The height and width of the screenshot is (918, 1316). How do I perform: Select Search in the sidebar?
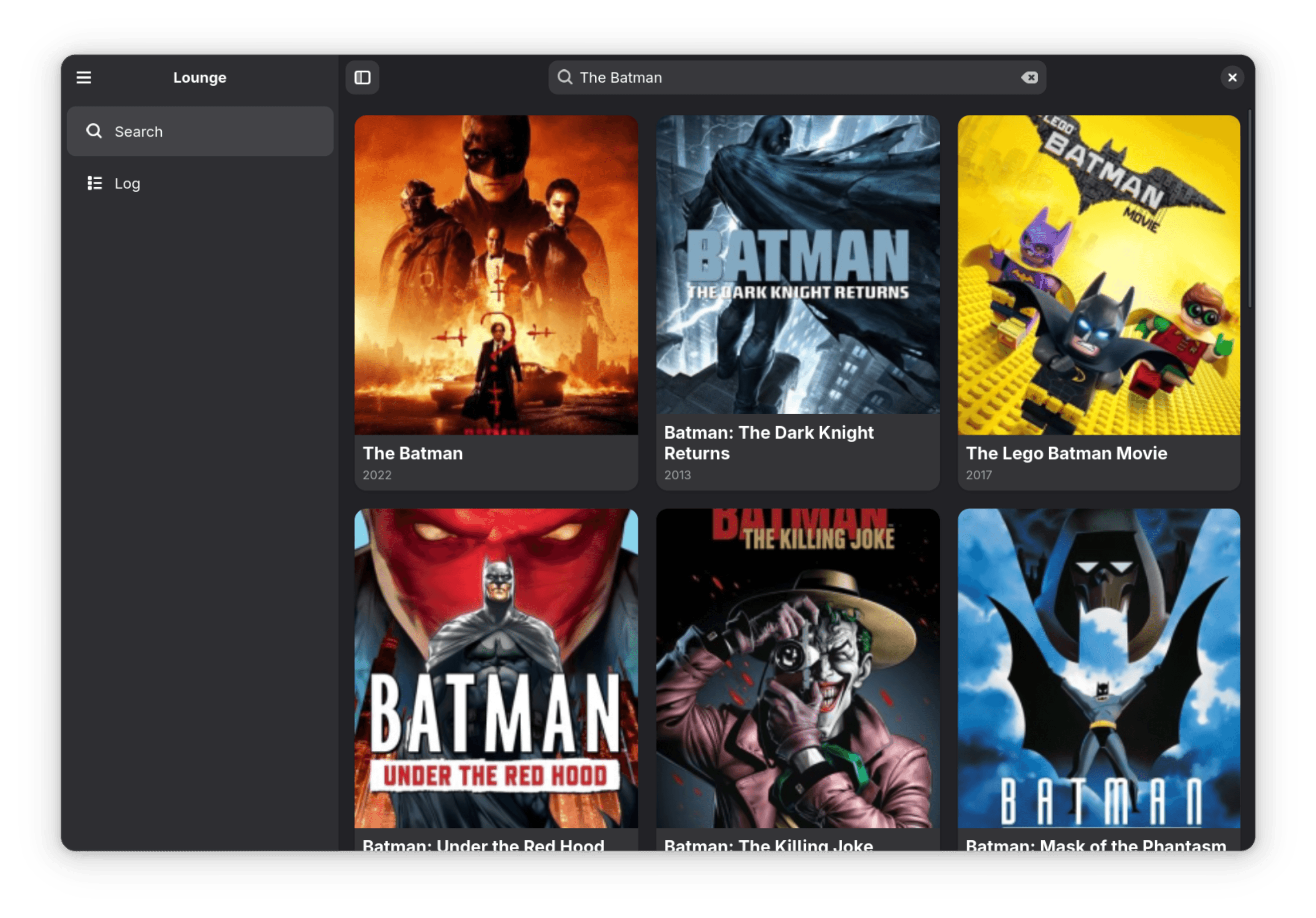200,131
